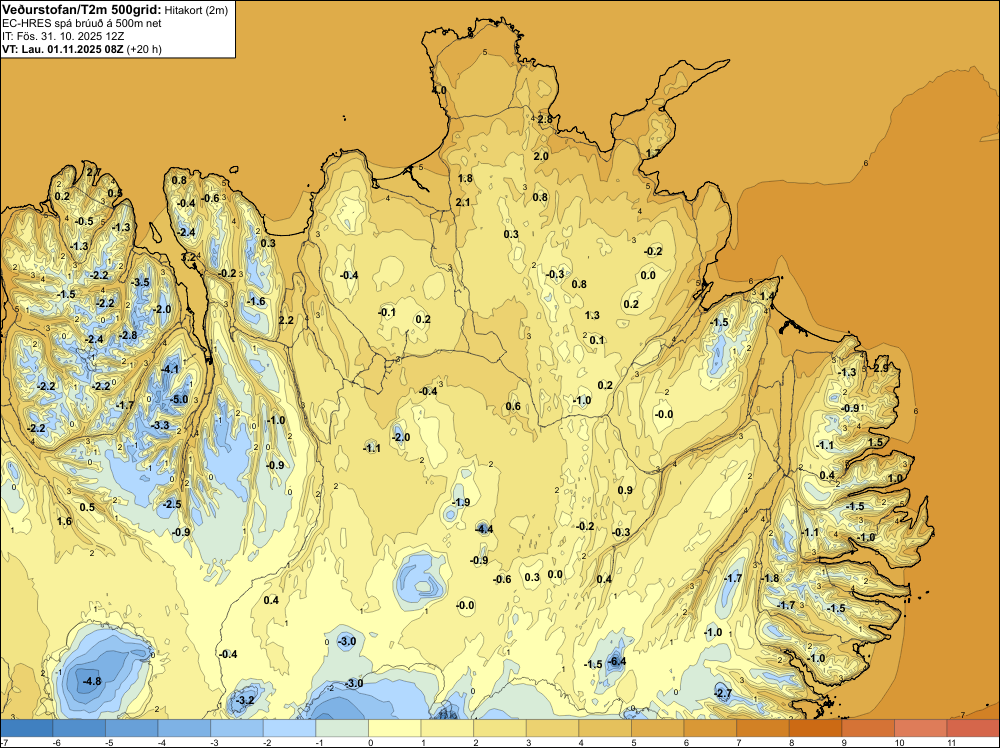Click the legend swatch between -4 and -3
Screen dimensions: 1000x748
pyautogui.click(x=184, y=728)
